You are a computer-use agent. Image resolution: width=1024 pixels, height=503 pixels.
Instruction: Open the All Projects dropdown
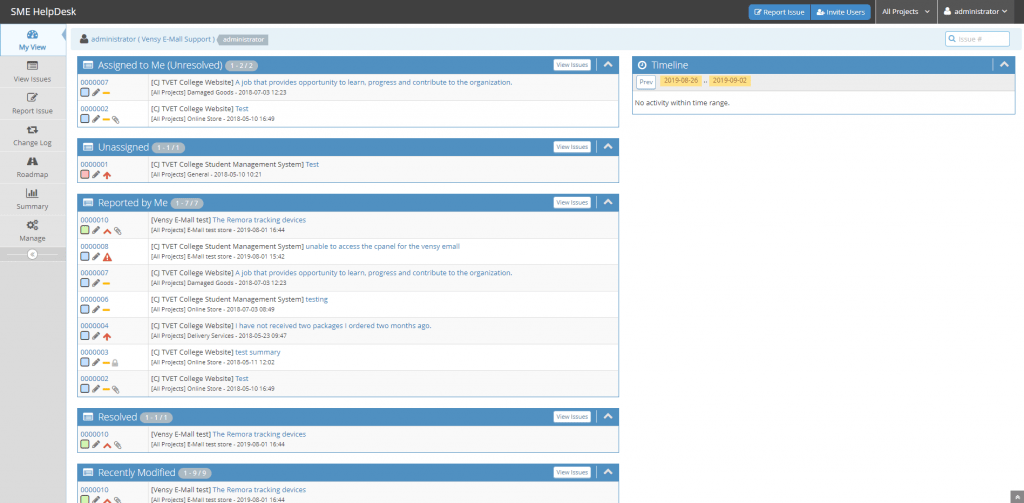tap(906, 12)
